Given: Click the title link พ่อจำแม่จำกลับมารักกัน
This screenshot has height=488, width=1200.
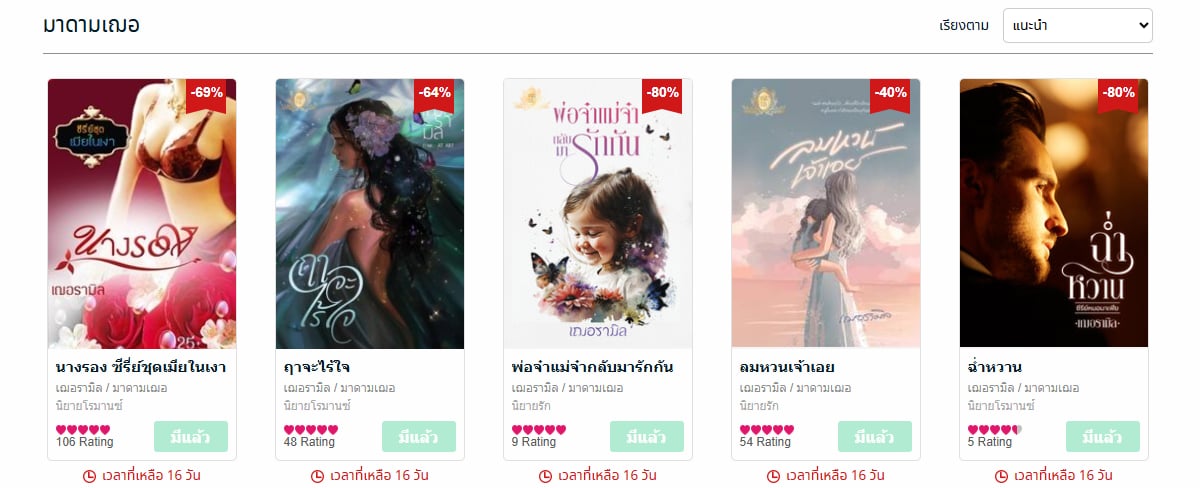Looking at the screenshot, I should (592, 367).
